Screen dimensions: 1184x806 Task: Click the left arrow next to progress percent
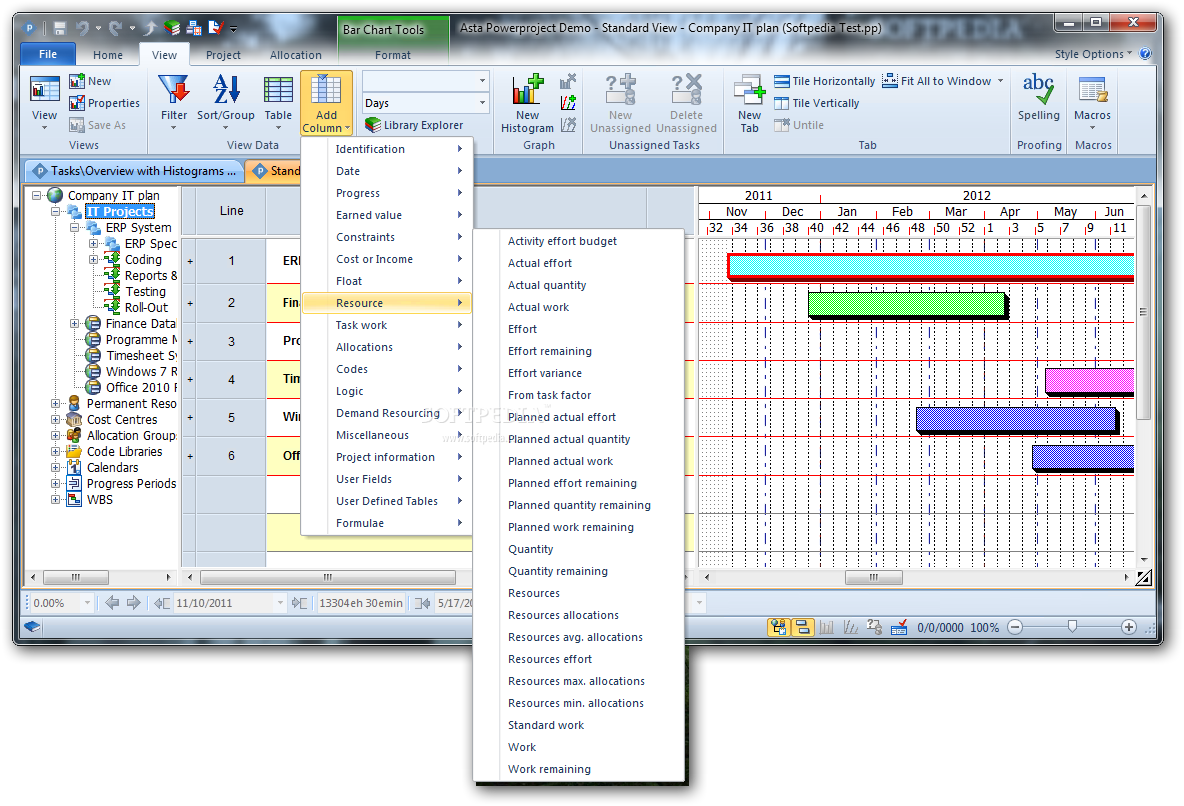pyautogui.click(x=112, y=603)
